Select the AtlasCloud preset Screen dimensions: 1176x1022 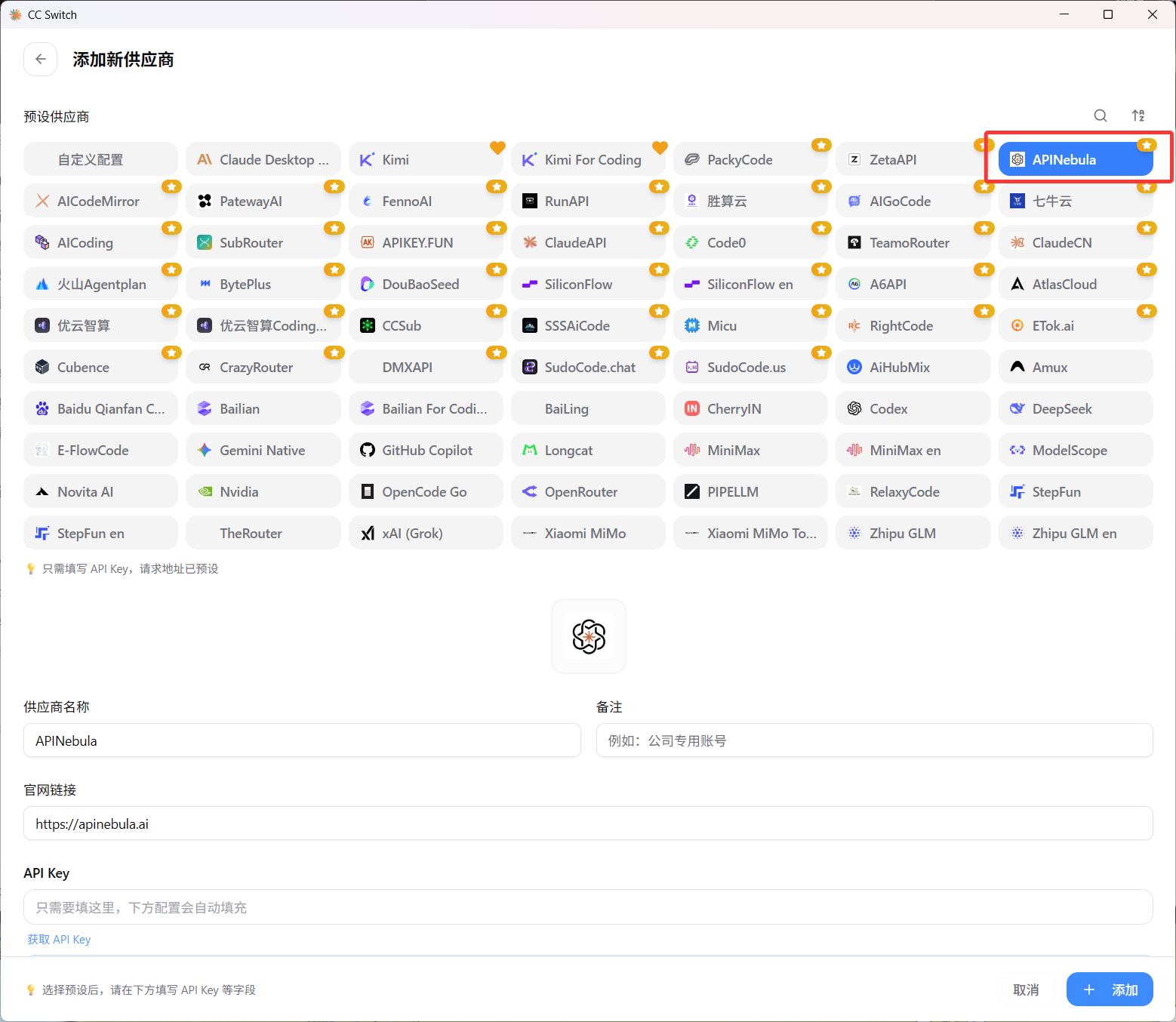click(x=1076, y=284)
